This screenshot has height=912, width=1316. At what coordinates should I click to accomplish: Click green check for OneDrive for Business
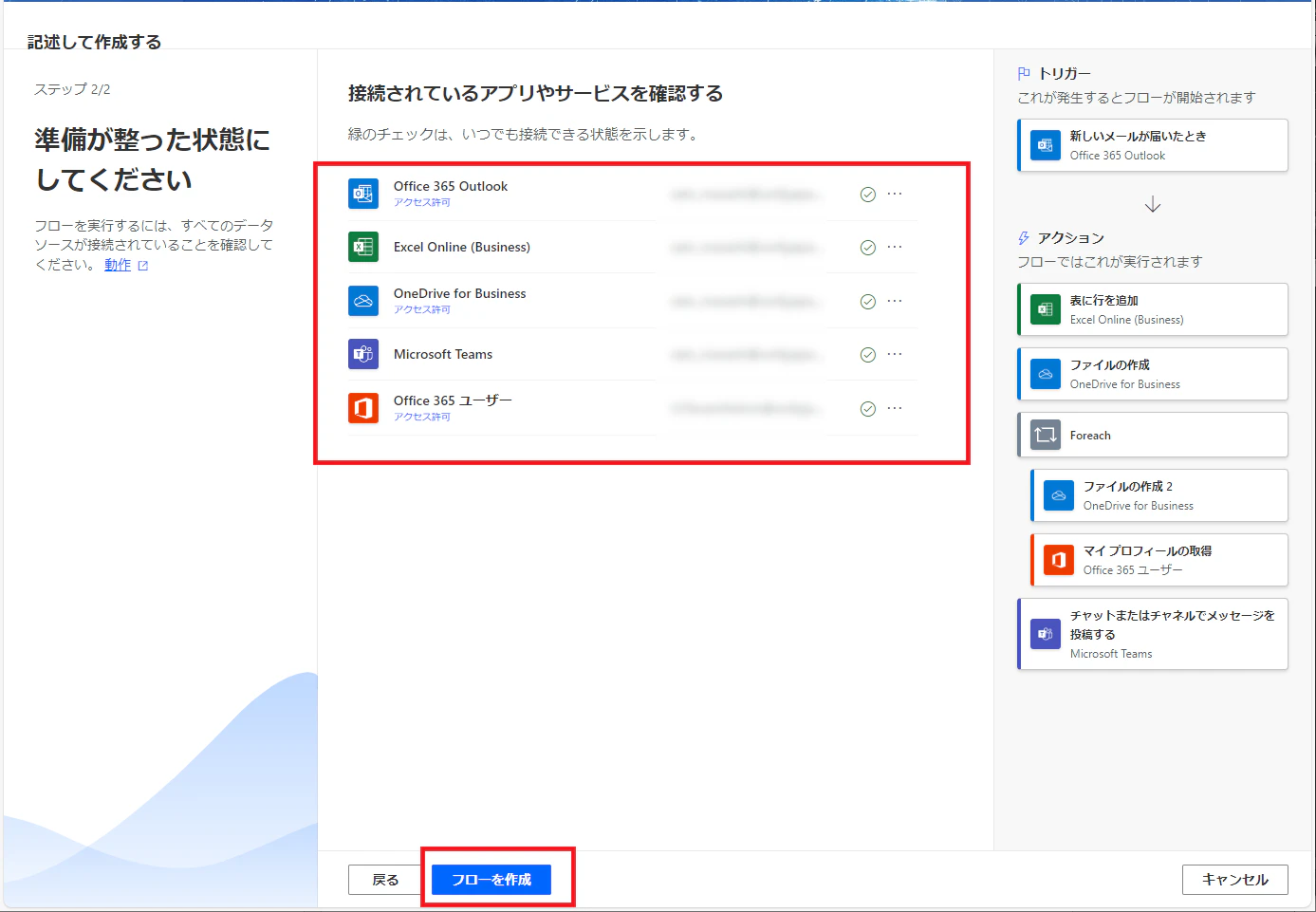tap(867, 302)
